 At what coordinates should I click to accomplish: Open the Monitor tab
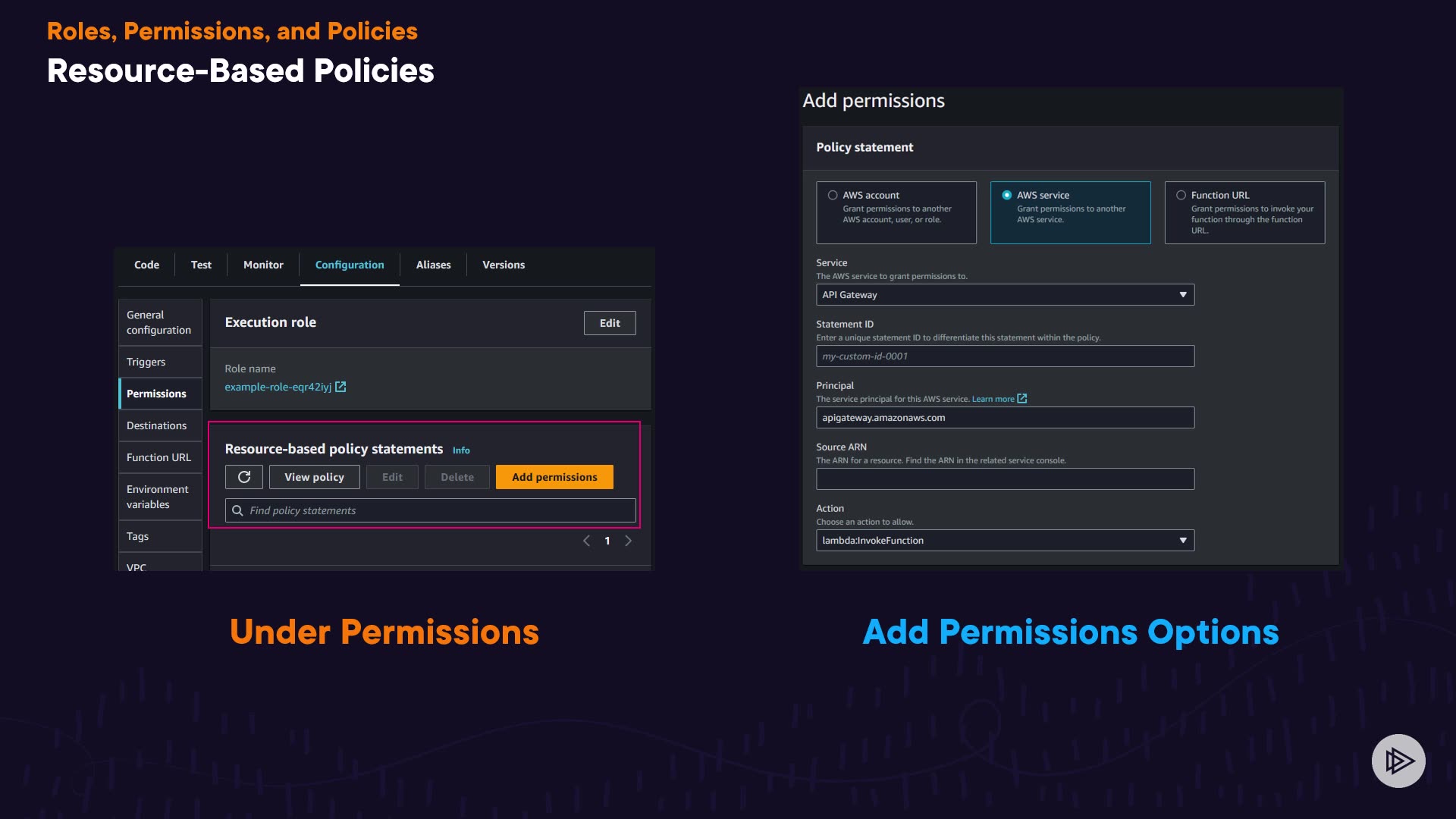(x=263, y=265)
